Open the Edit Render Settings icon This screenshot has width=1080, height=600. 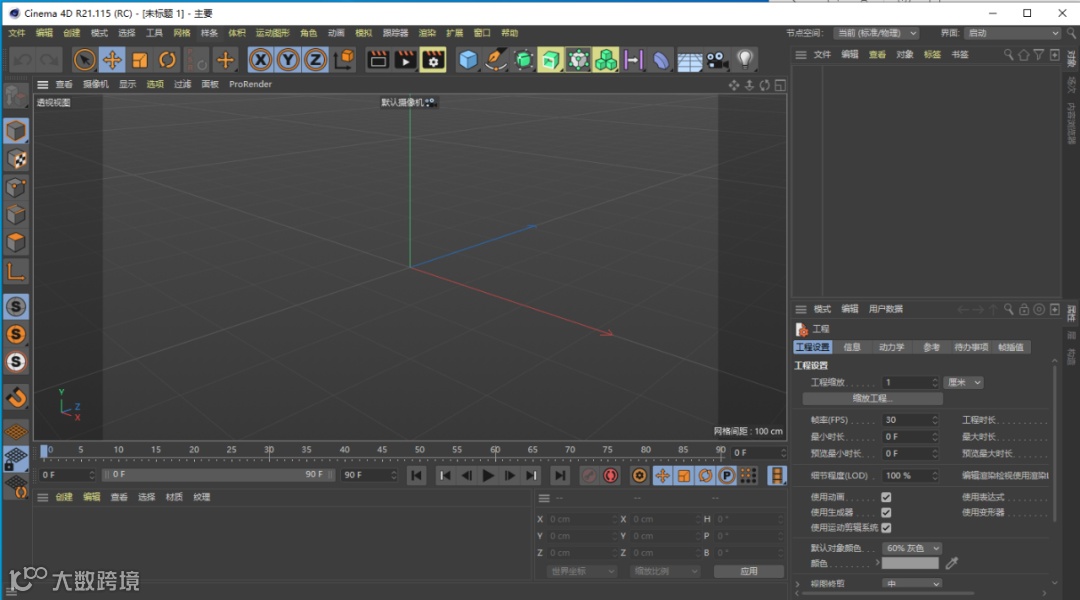432,60
